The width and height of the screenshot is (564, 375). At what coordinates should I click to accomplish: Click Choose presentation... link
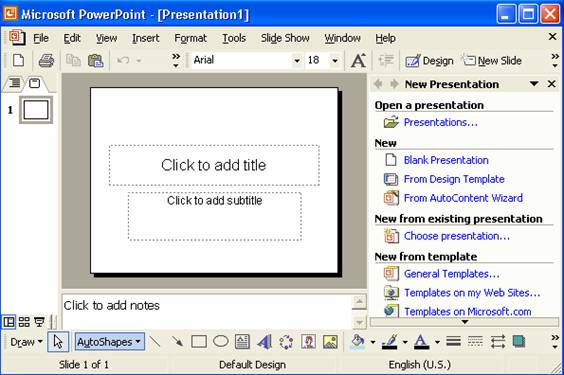click(x=457, y=236)
